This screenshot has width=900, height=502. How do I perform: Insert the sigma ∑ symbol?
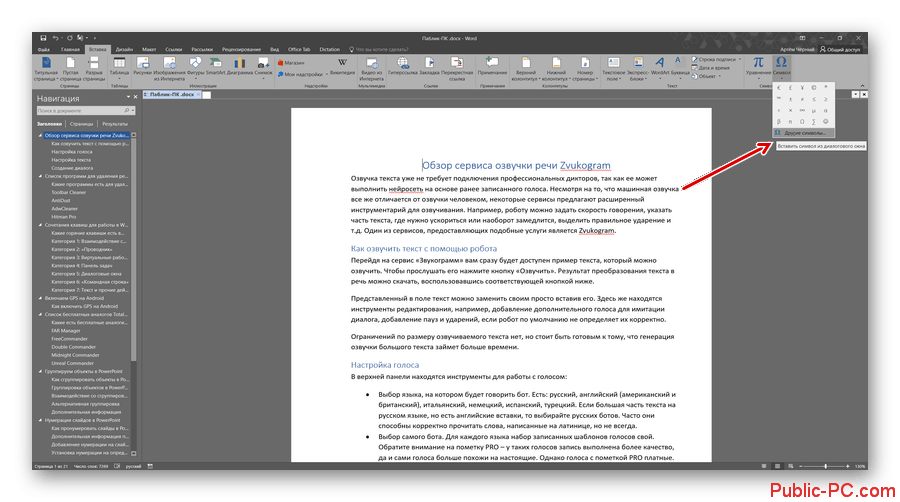point(813,122)
